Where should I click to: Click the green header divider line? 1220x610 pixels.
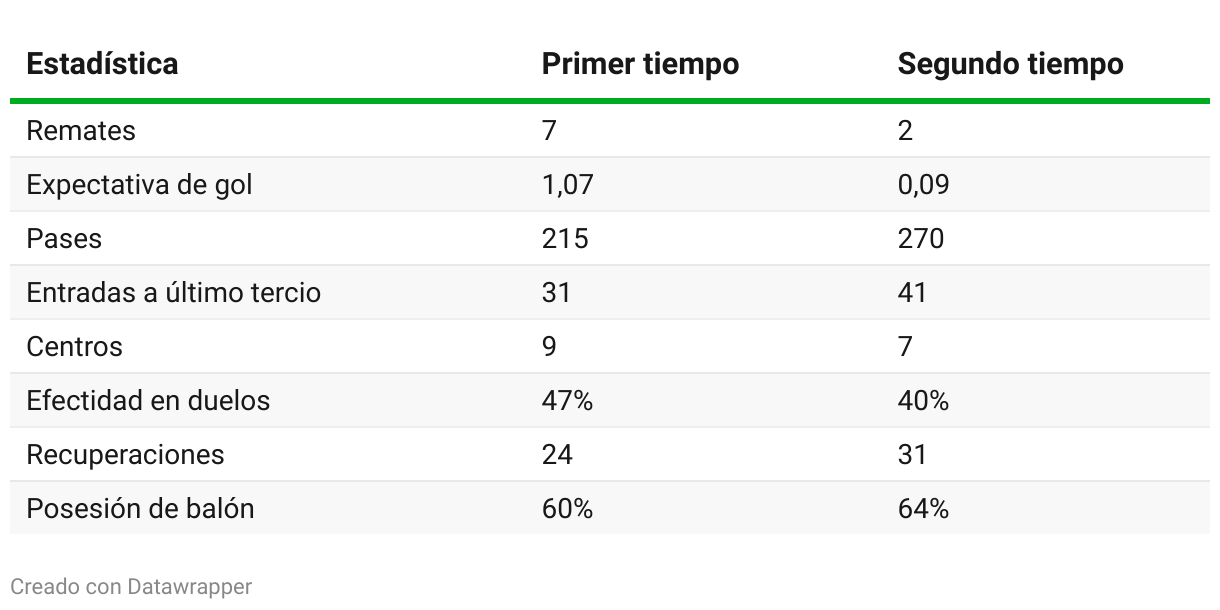[x=610, y=101]
